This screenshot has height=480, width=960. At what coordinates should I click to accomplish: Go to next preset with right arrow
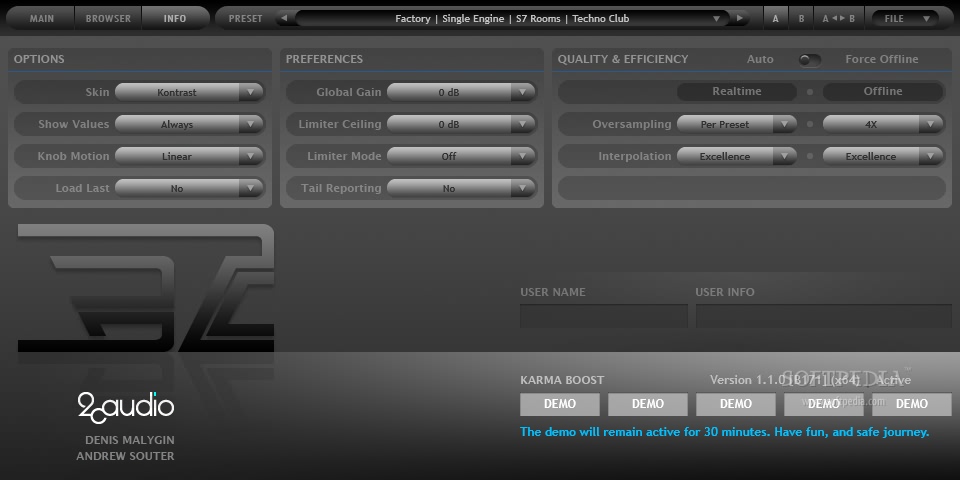coord(740,18)
